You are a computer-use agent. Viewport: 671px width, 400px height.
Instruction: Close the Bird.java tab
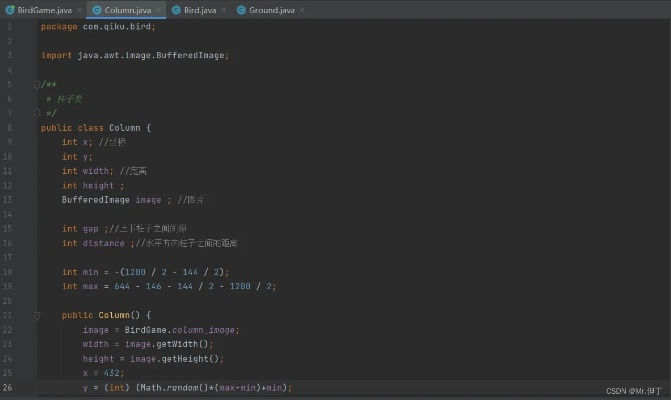(x=223, y=9)
